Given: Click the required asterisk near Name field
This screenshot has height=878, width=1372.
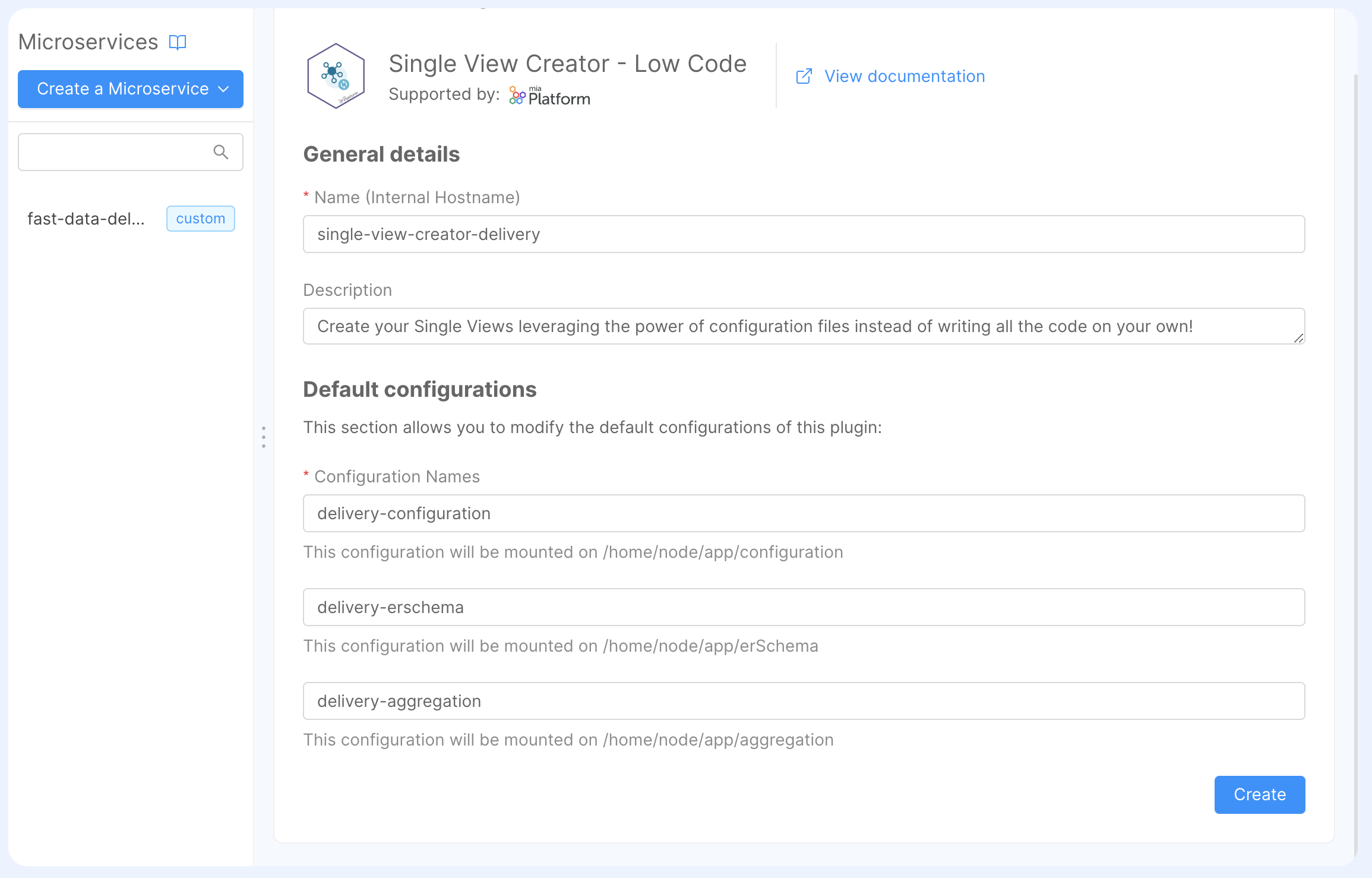Looking at the screenshot, I should coord(305,196).
